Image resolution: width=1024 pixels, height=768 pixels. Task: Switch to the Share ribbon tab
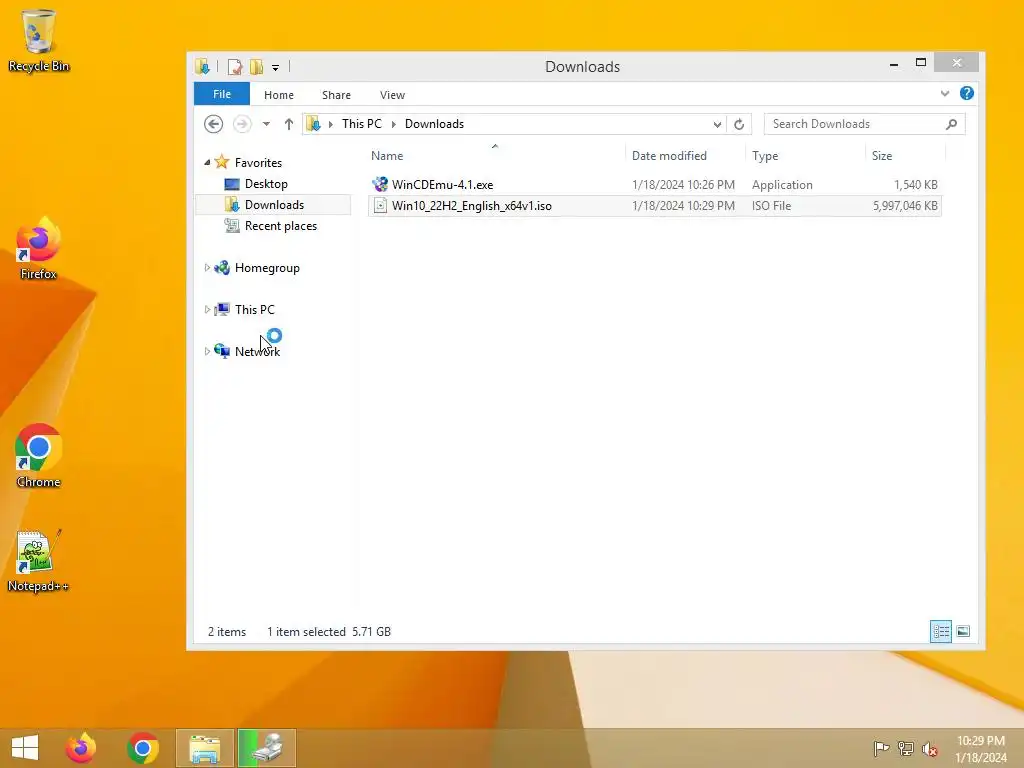[336, 95]
